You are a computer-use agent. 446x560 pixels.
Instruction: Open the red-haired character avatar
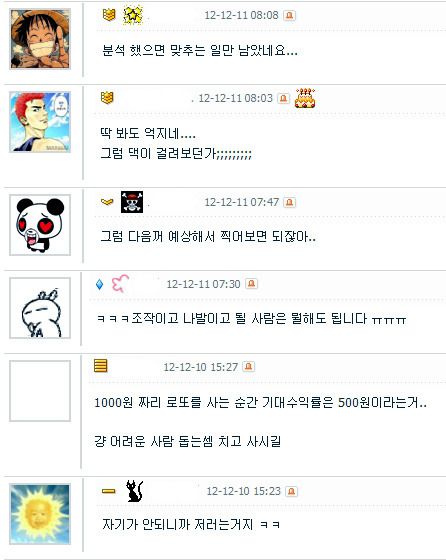[40, 122]
